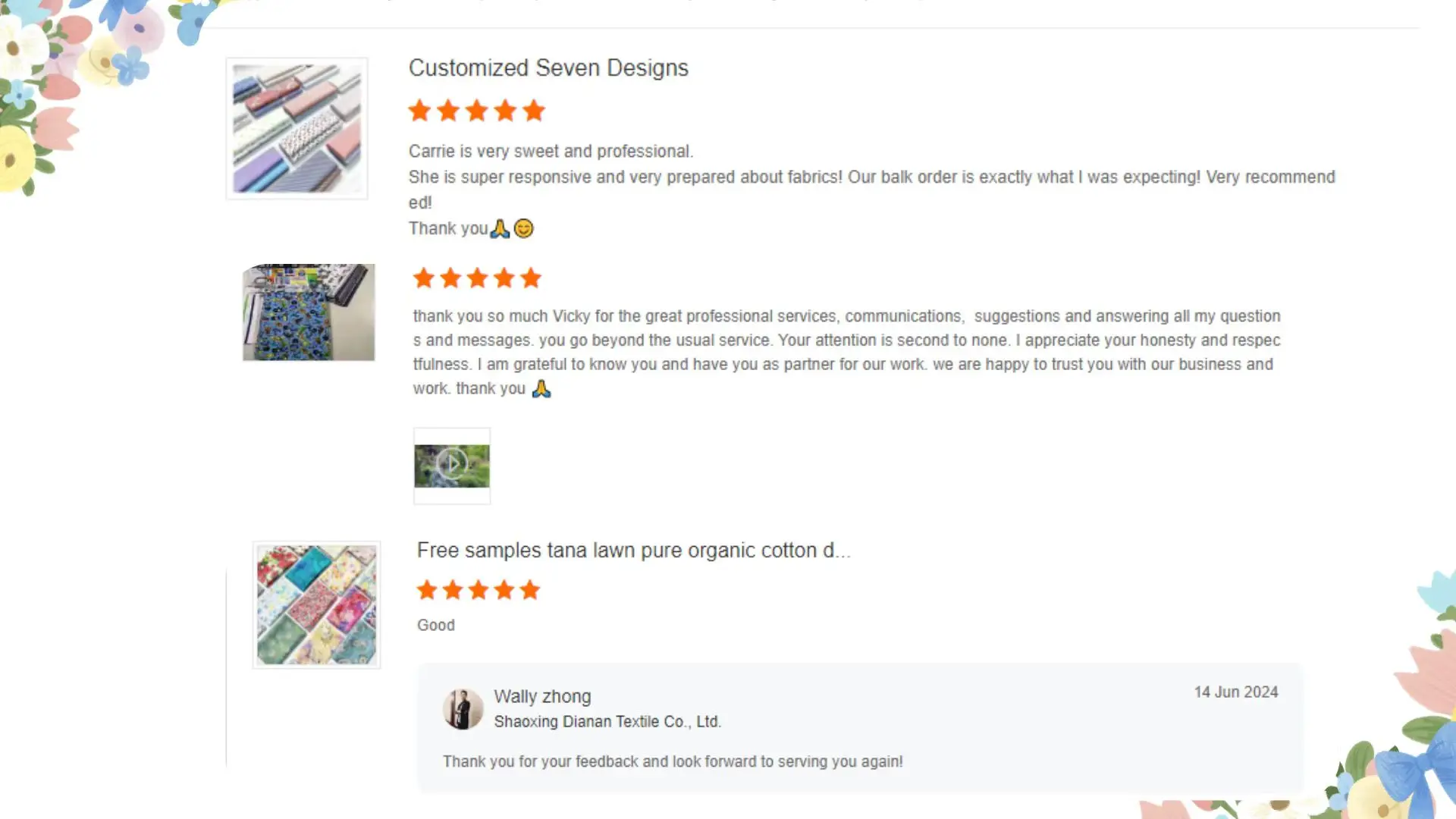Click the "Carrie is very sweet" review text

(551, 151)
